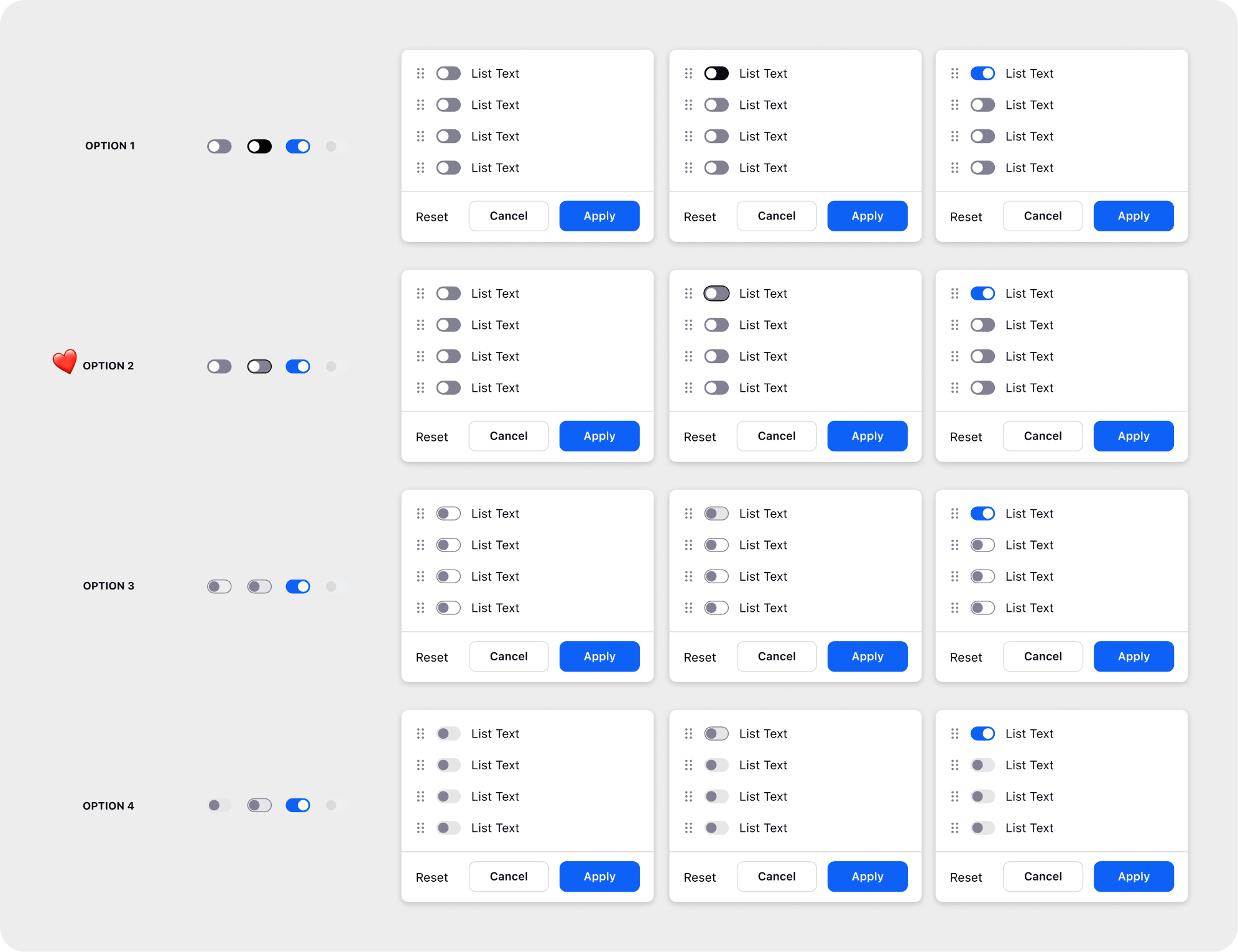Screen dimensions: 1238x952
Task: Click the OPTION 3 label
Action: click(109, 586)
